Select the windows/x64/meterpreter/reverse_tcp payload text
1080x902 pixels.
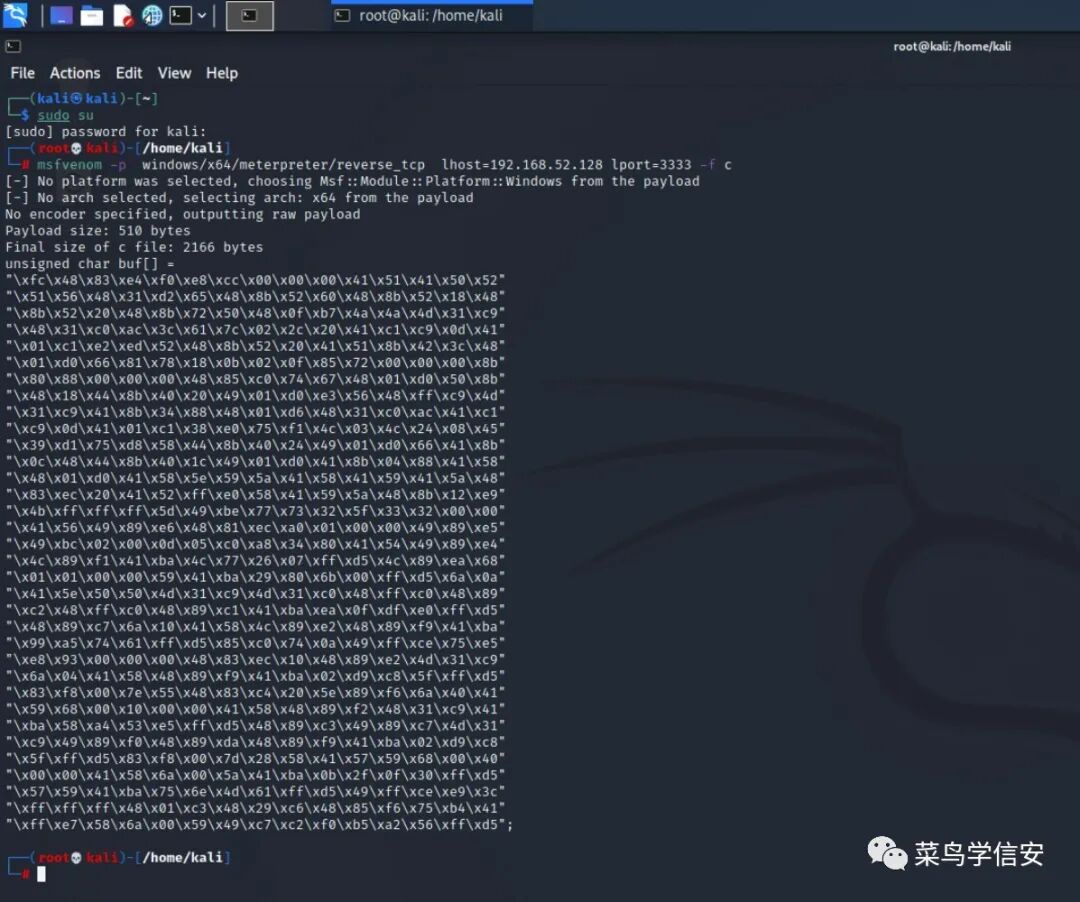pos(283,165)
